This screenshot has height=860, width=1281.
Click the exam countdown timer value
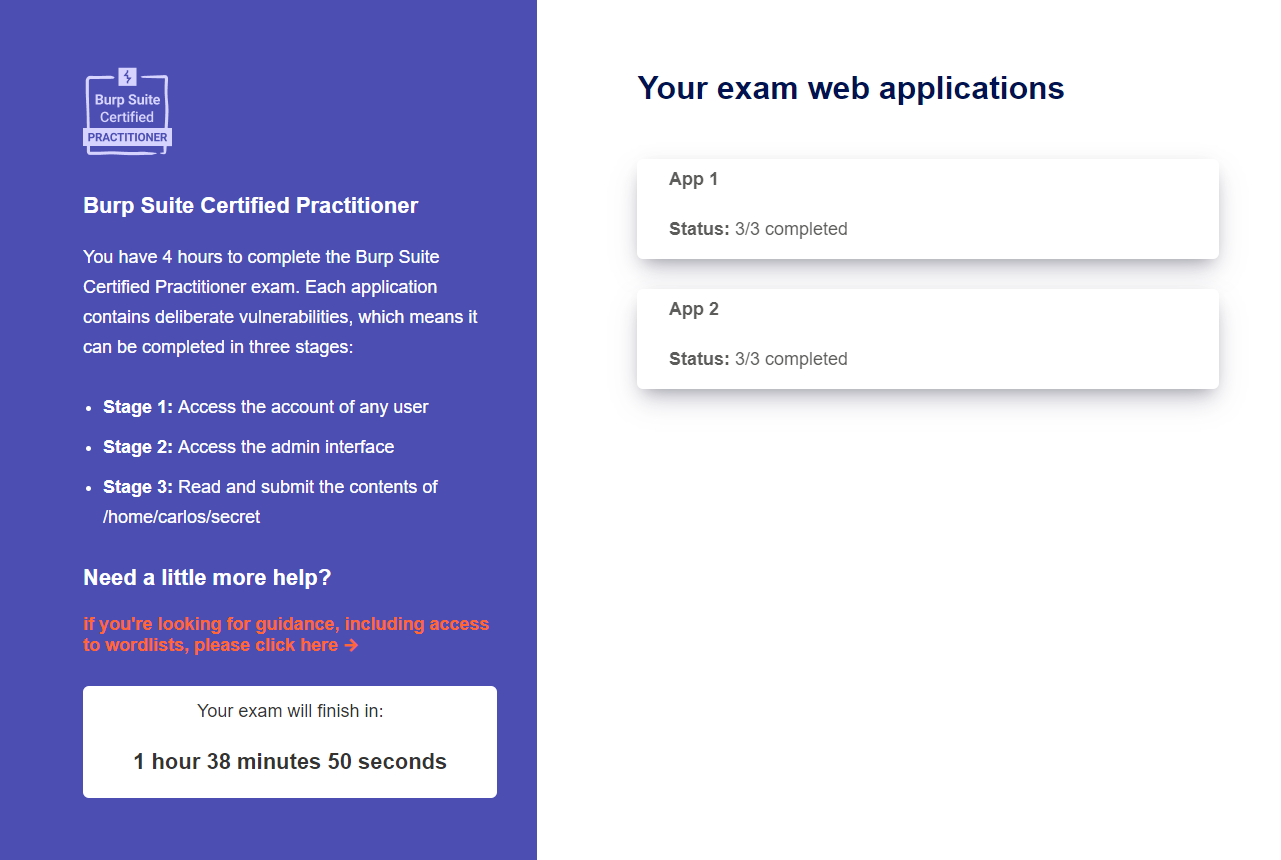tap(290, 762)
